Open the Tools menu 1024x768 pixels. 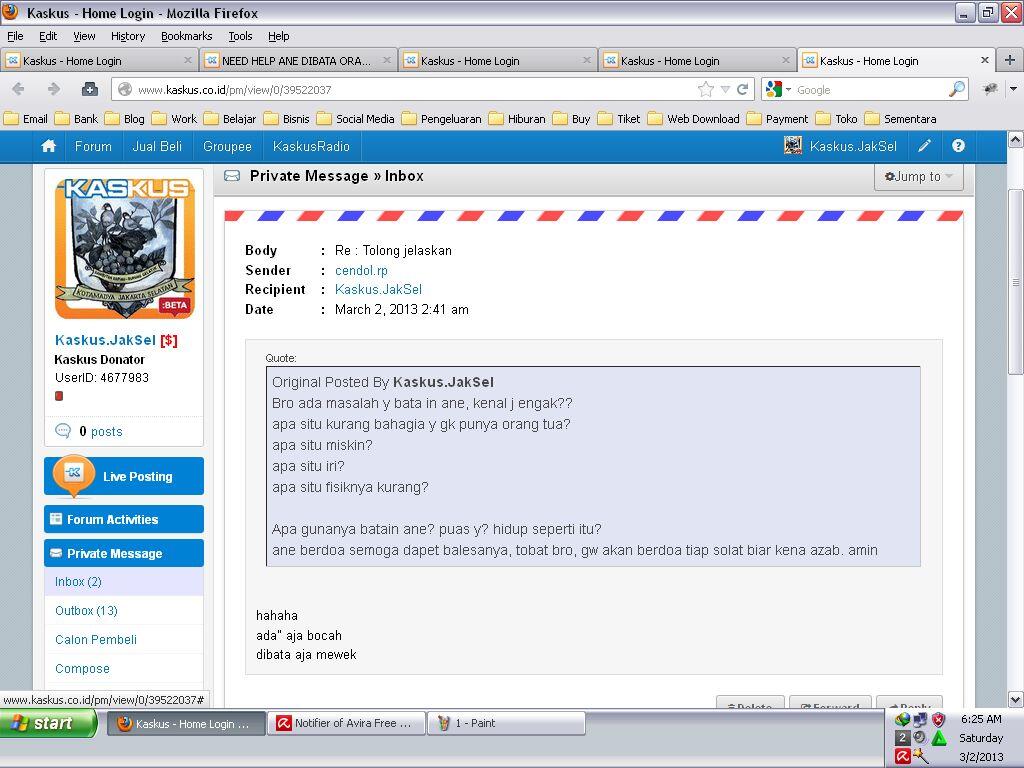(240, 36)
